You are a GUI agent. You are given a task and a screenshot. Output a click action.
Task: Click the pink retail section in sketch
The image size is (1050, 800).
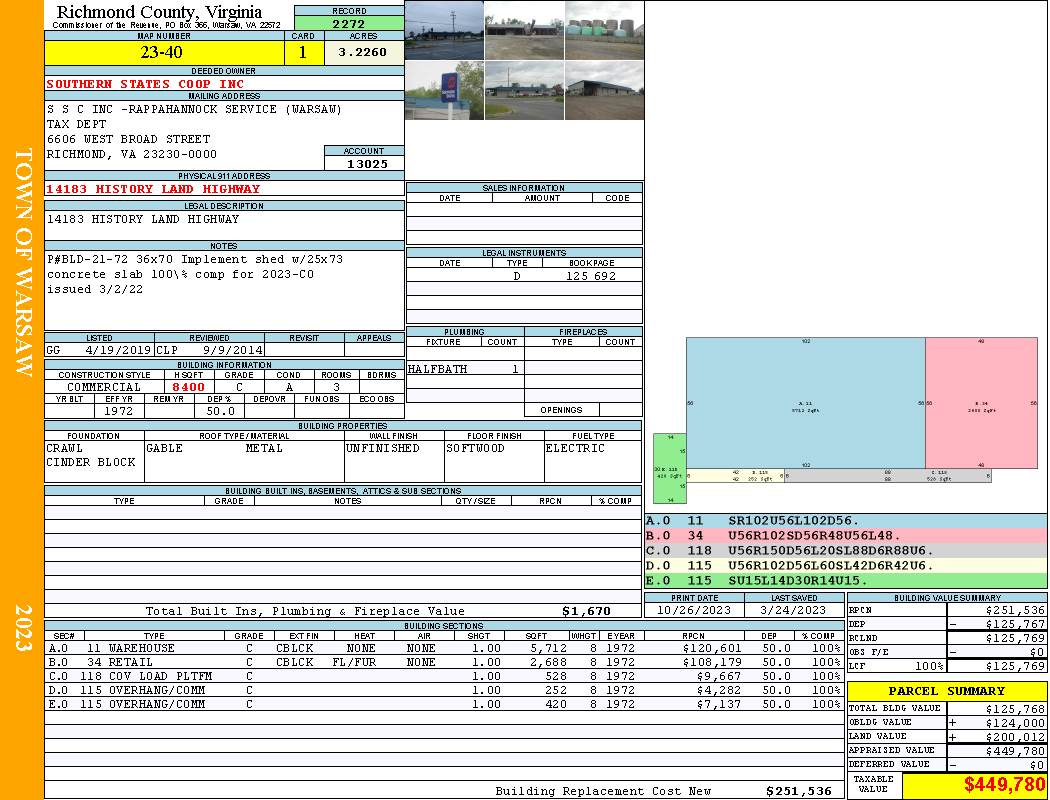[981, 403]
